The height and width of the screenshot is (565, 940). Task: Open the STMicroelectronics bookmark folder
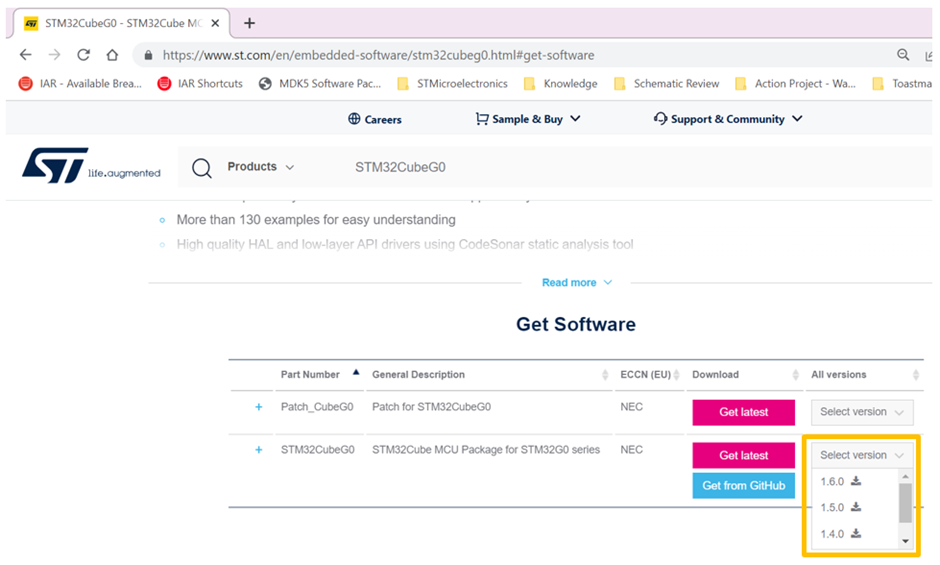[453, 83]
